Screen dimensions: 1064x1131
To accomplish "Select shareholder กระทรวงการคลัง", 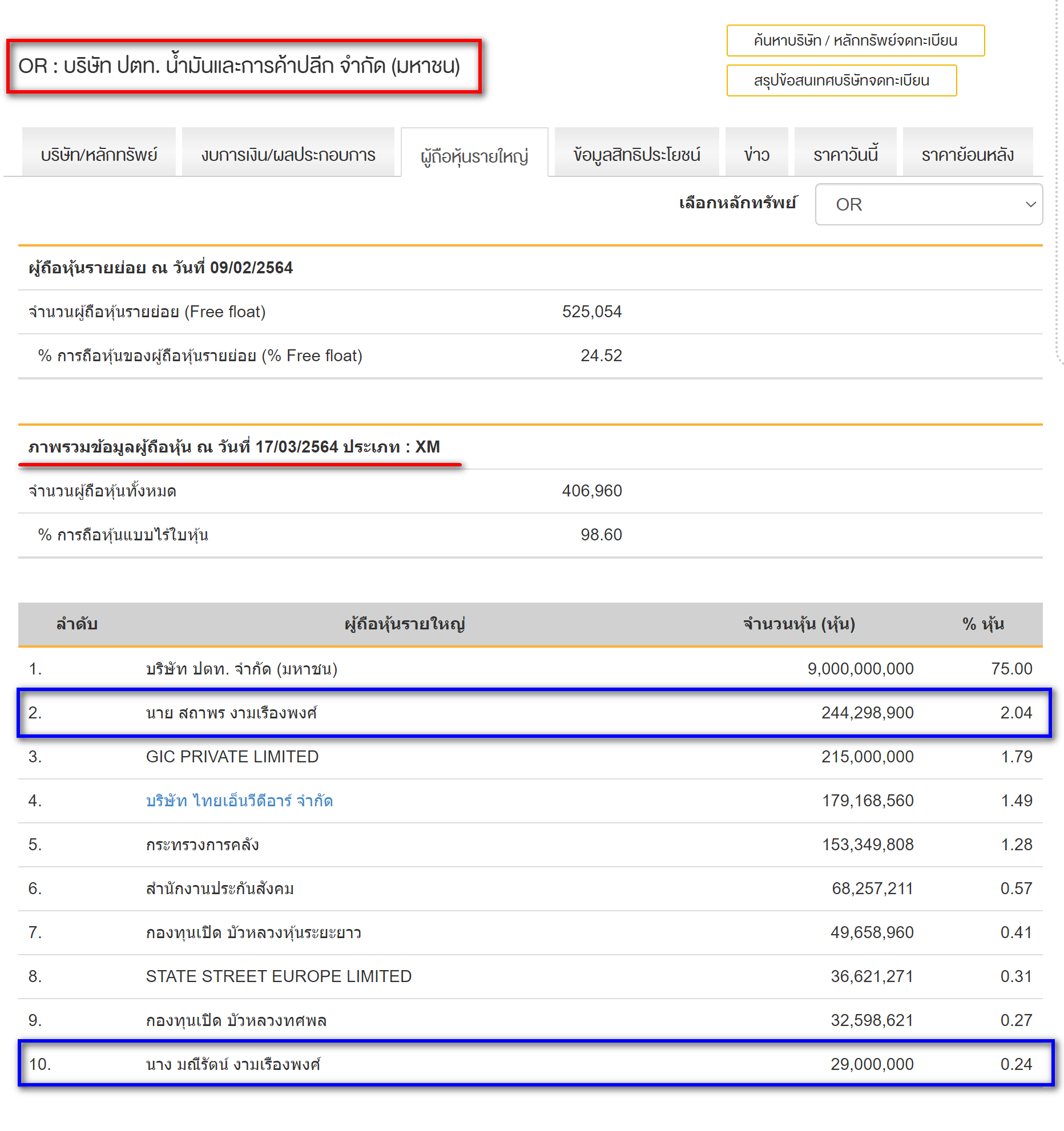I will click(203, 845).
